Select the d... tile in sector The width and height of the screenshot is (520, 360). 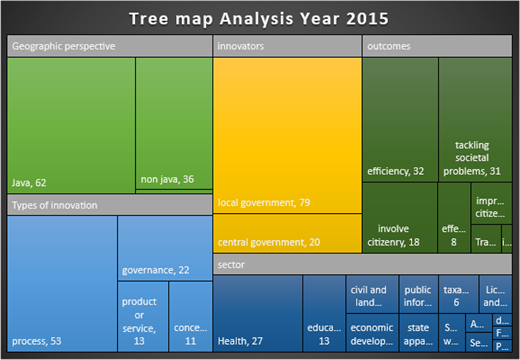[503, 320]
